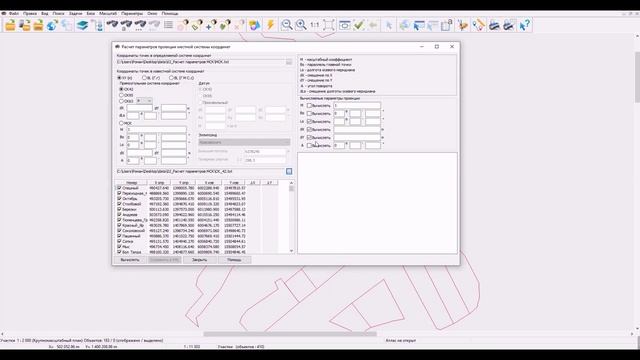This screenshot has width=640, height=360.
Task: Open the Масштаб menu
Action: 108,13
